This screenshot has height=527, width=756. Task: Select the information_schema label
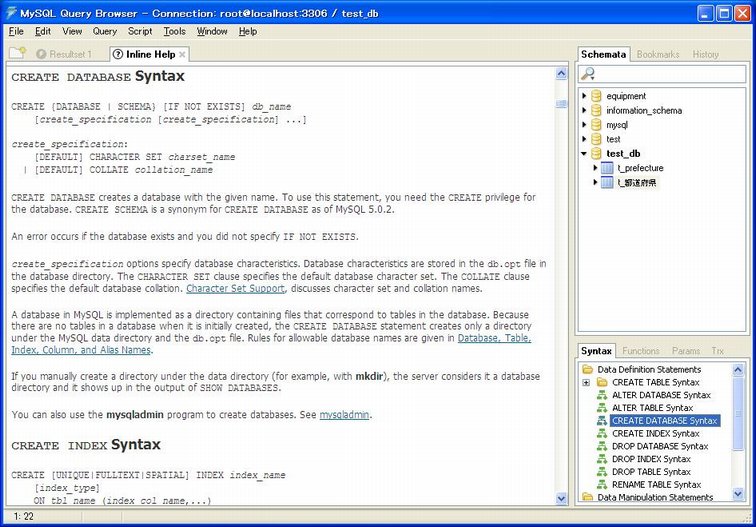pyautogui.click(x=644, y=110)
